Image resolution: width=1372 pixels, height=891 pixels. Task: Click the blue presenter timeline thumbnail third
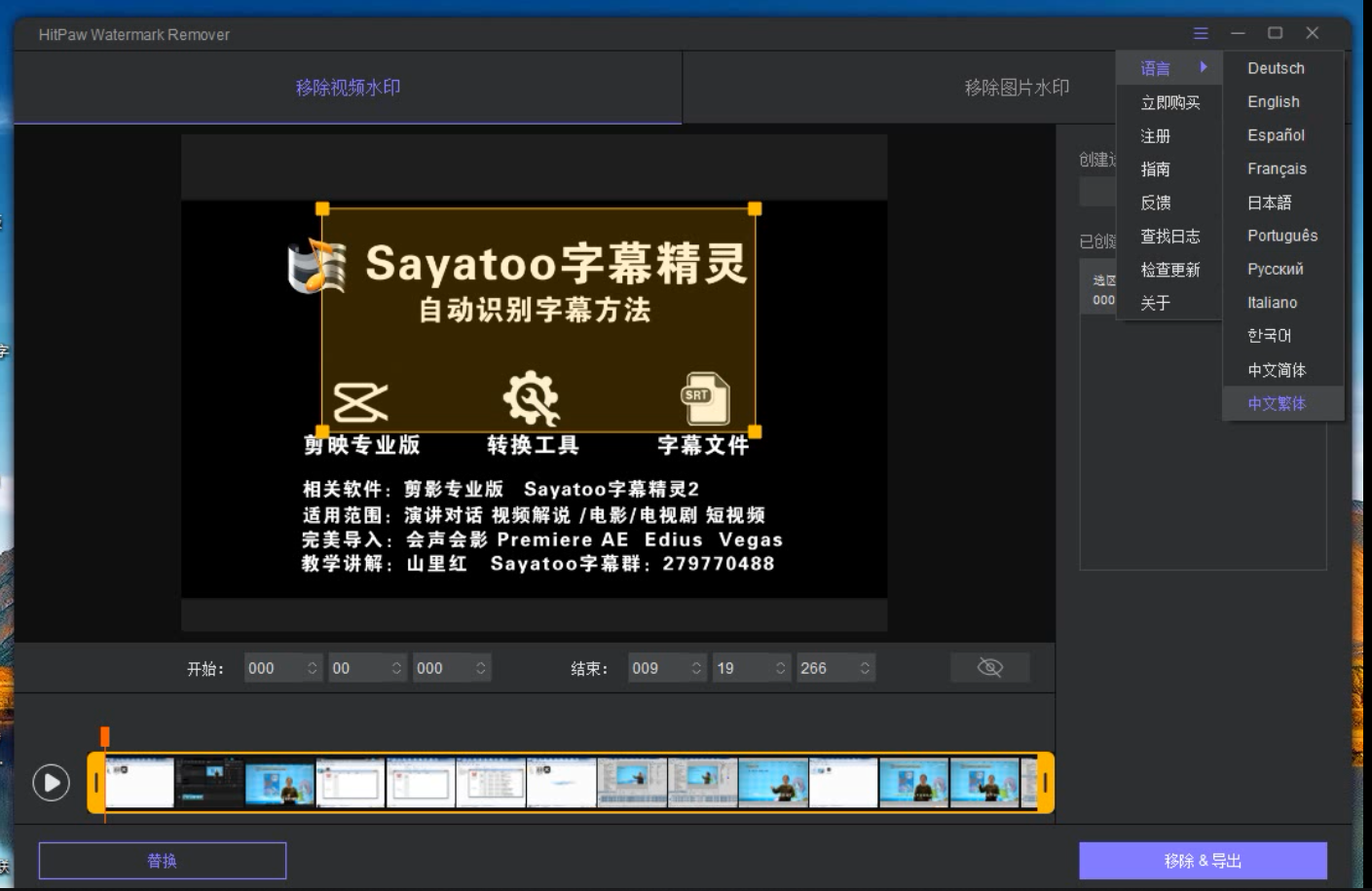279,783
